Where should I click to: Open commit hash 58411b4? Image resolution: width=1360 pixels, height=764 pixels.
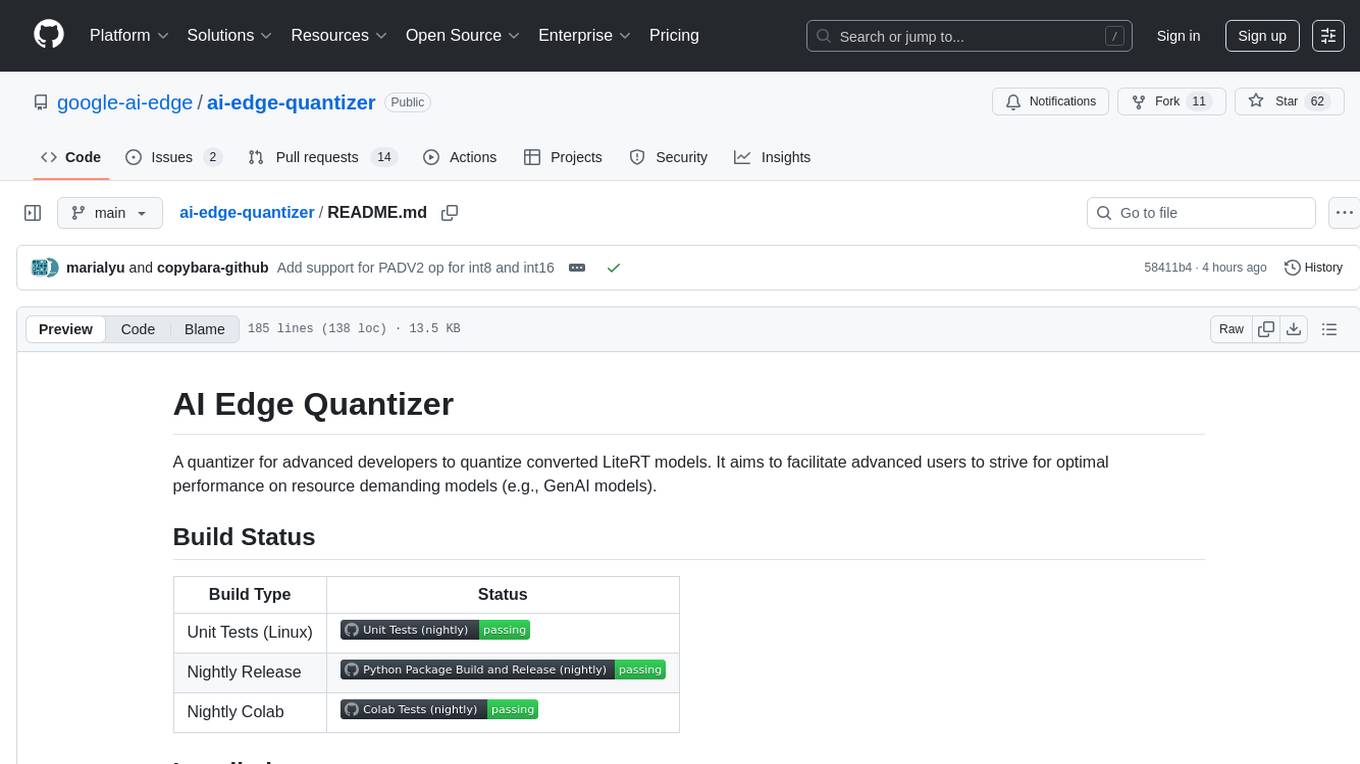coord(1168,268)
